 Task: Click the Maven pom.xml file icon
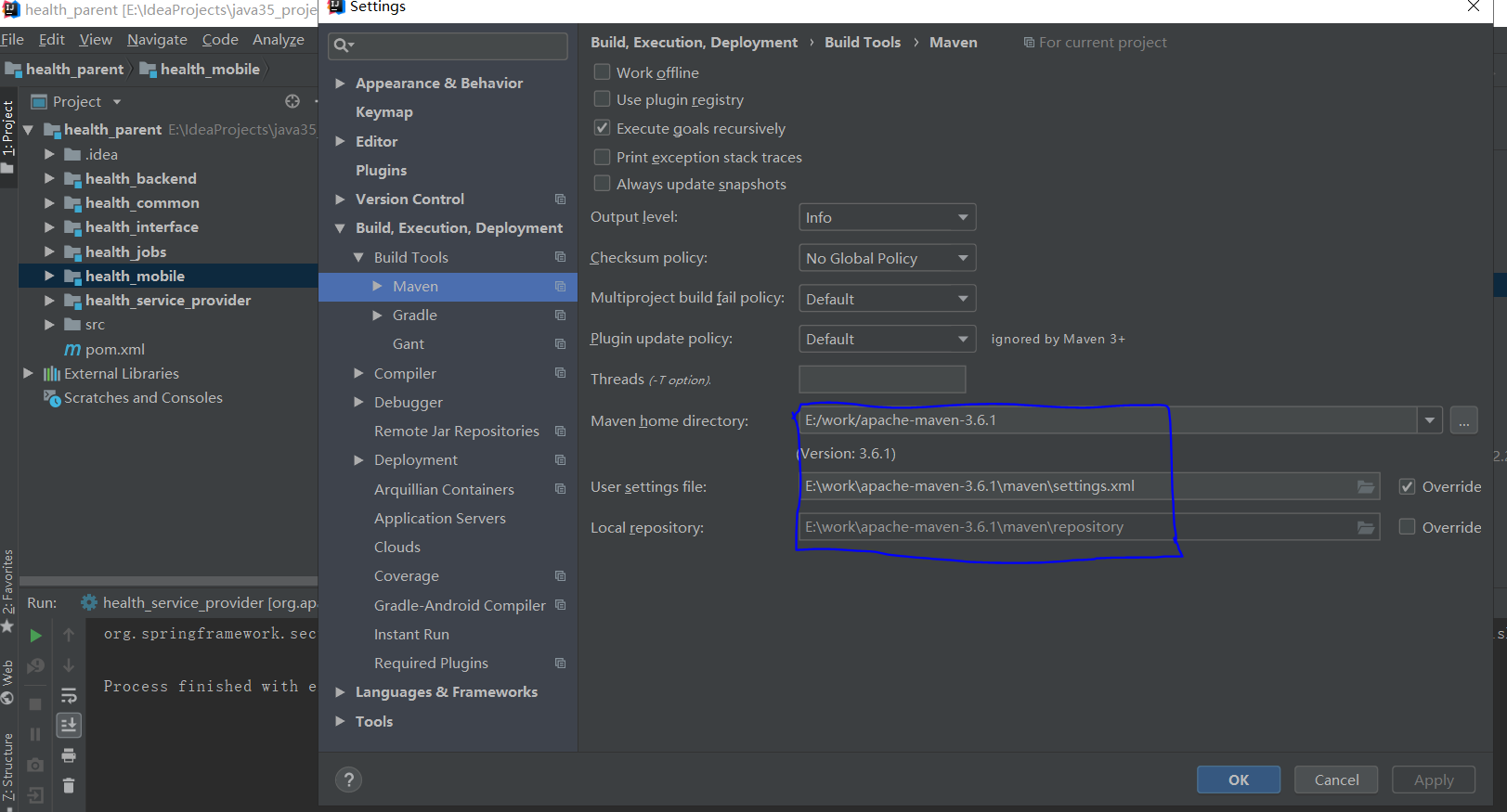[x=72, y=350]
